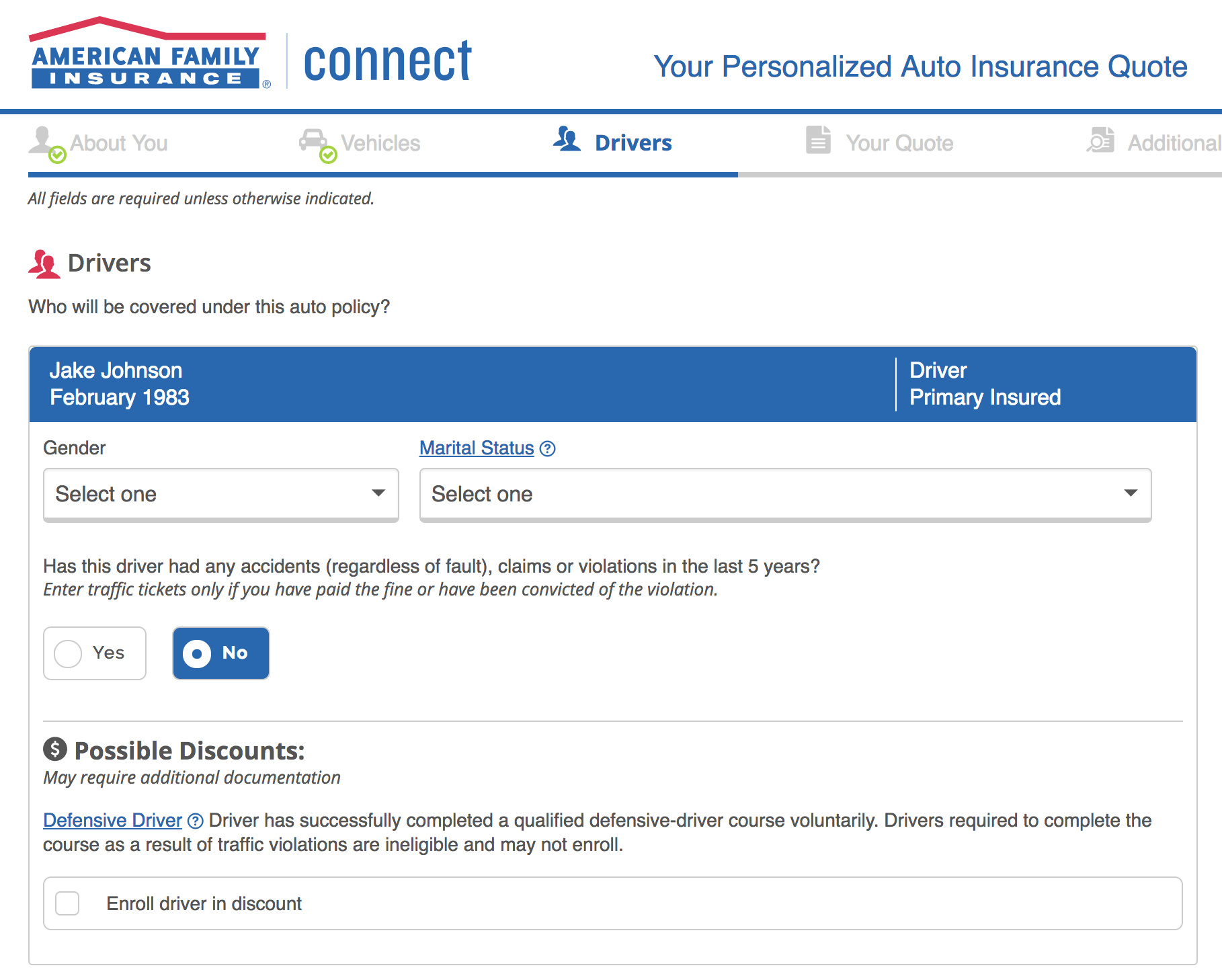
Task: Click the Vehicles car icon
Action: 314,141
